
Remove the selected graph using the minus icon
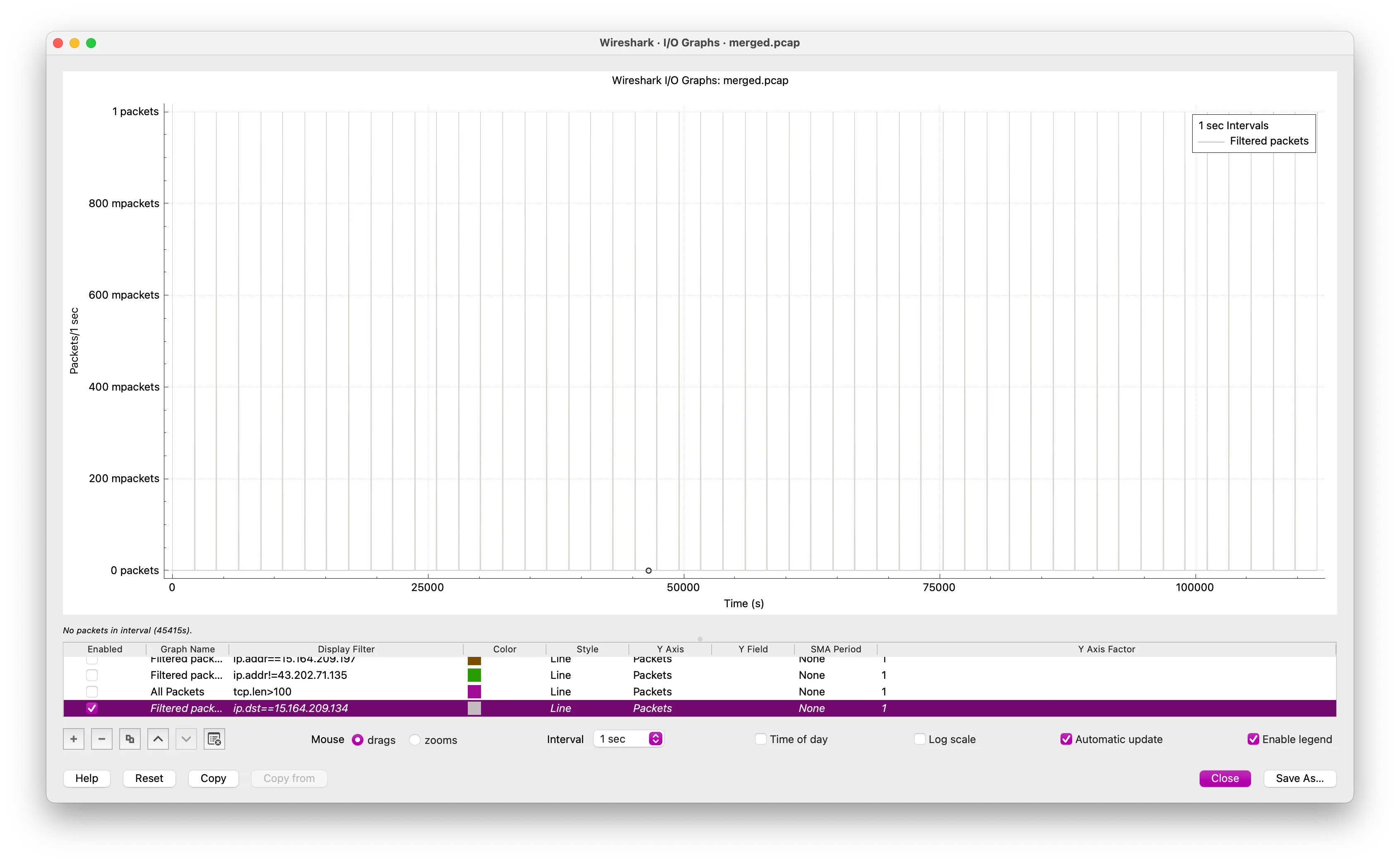(x=102, y=738)
